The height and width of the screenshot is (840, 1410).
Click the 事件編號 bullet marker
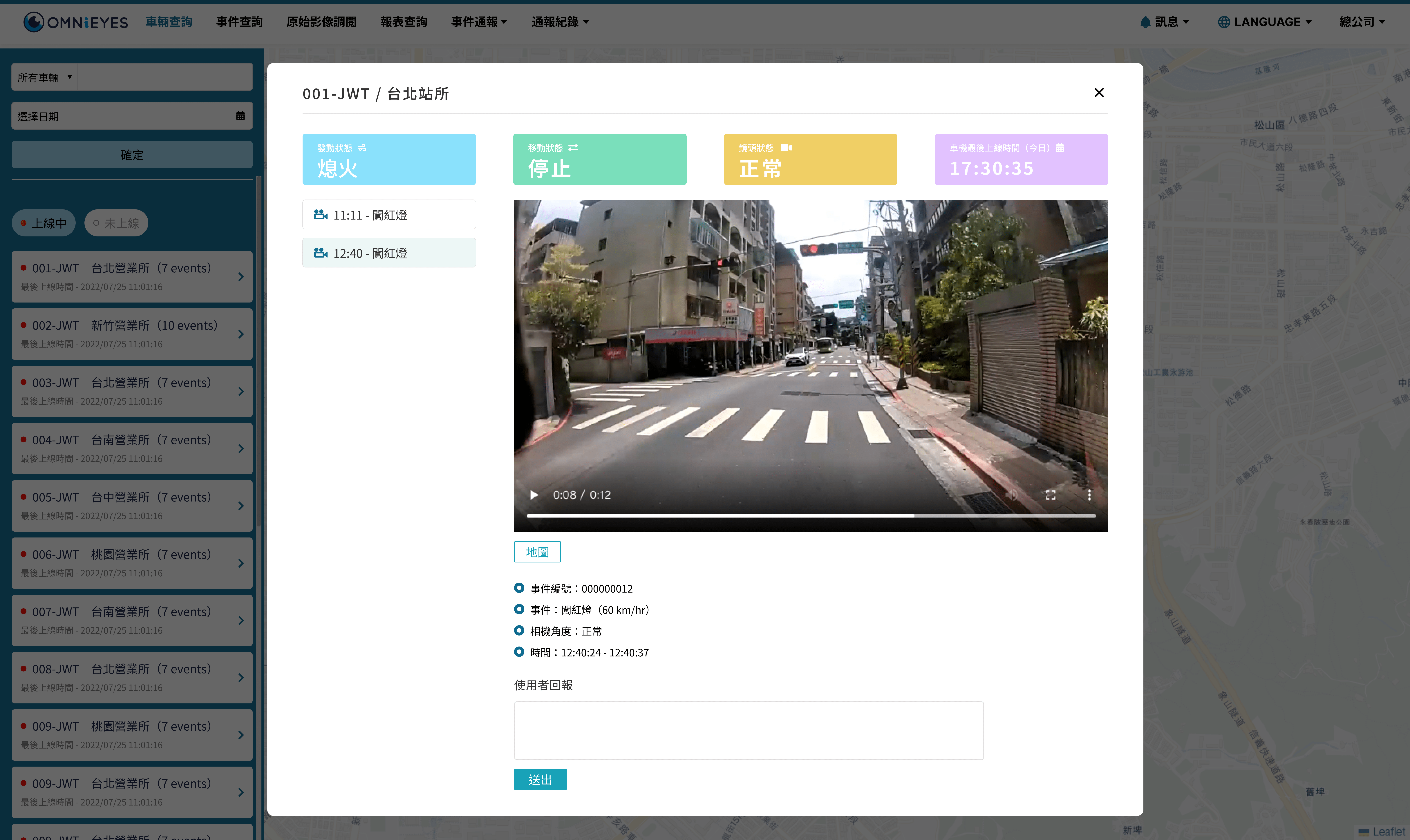(x=519, y=588)
